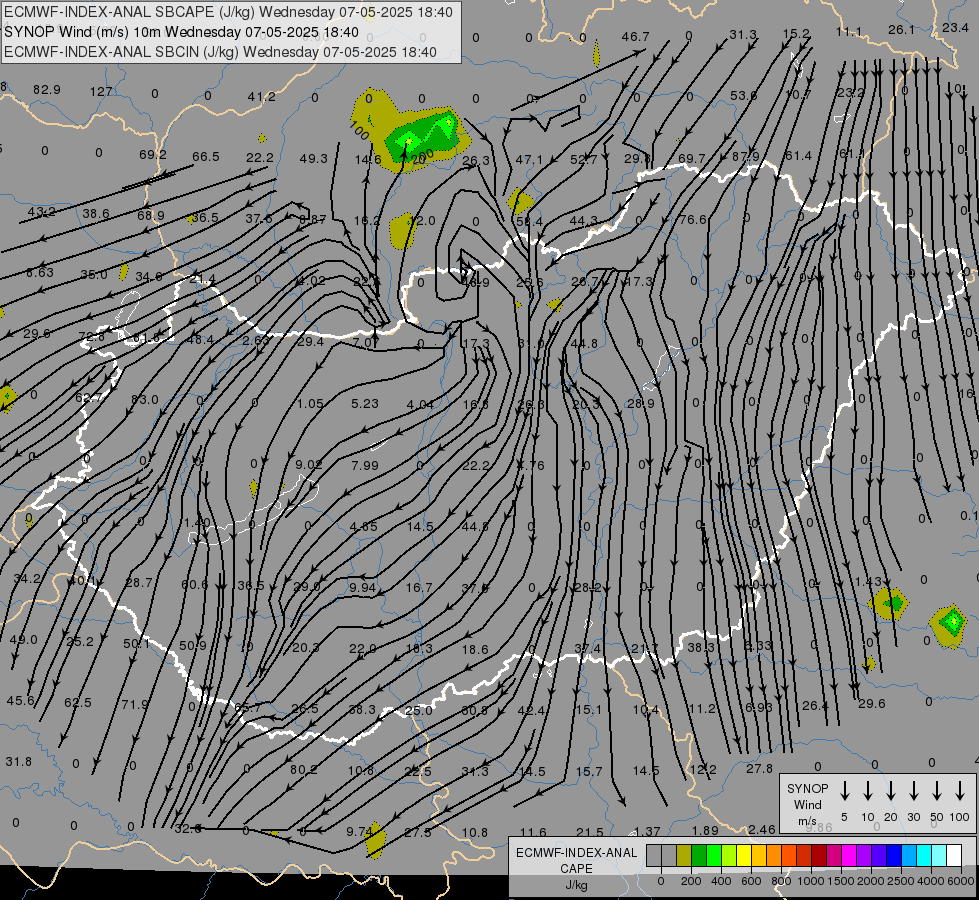
Task: Click the 6000 label under CAPE legend
Action: [x=960, y=881]
